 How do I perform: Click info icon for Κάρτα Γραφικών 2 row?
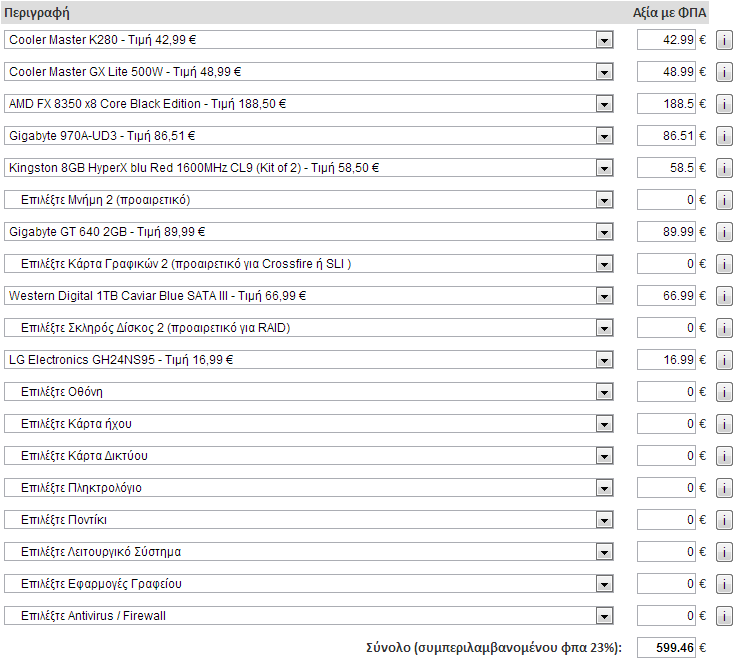pyautogui.click(x=724, y=264)
